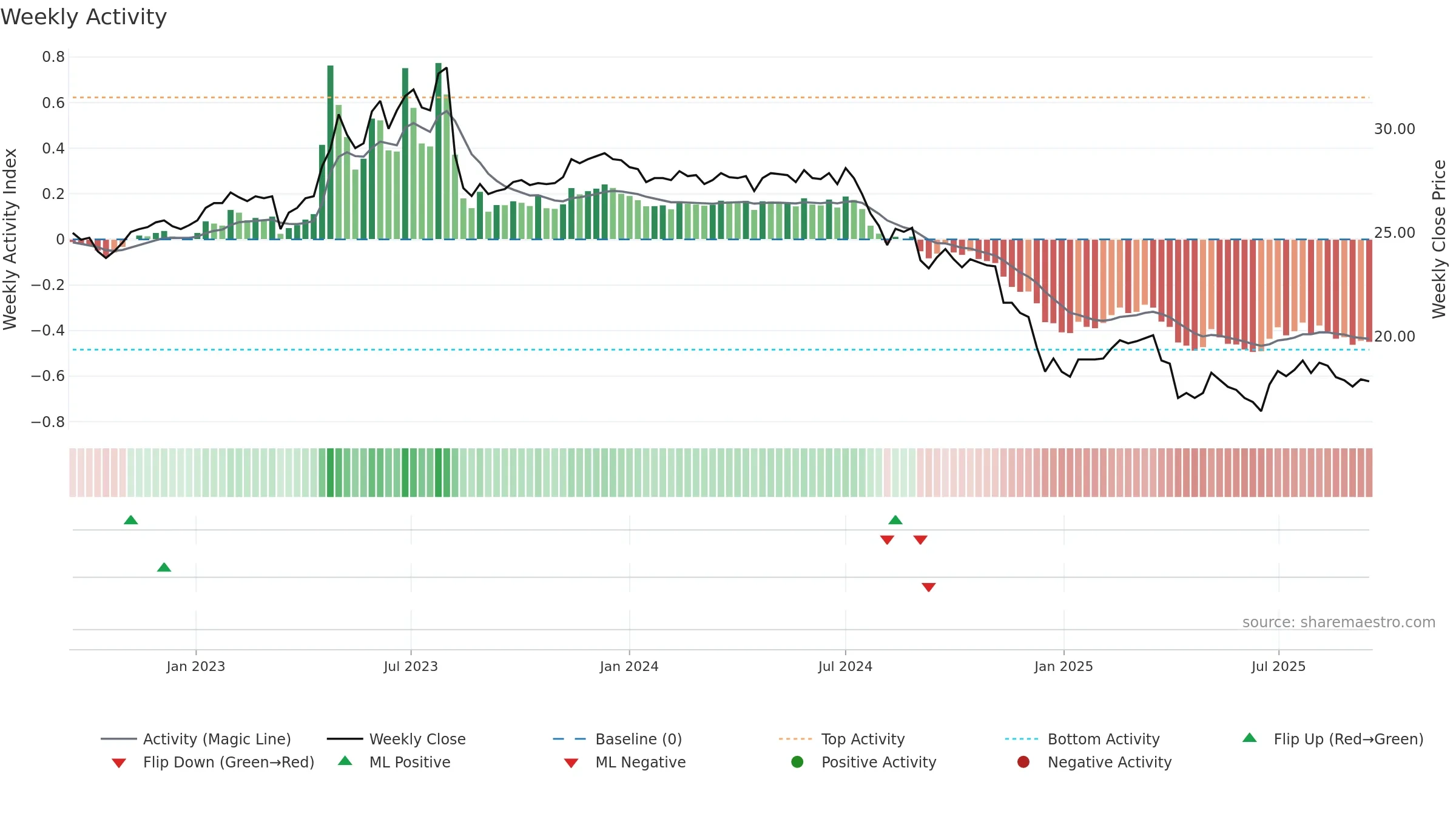Toggle the Weekly Close legend entry
Screen dimensions: 1456x819
coord(396,739)
